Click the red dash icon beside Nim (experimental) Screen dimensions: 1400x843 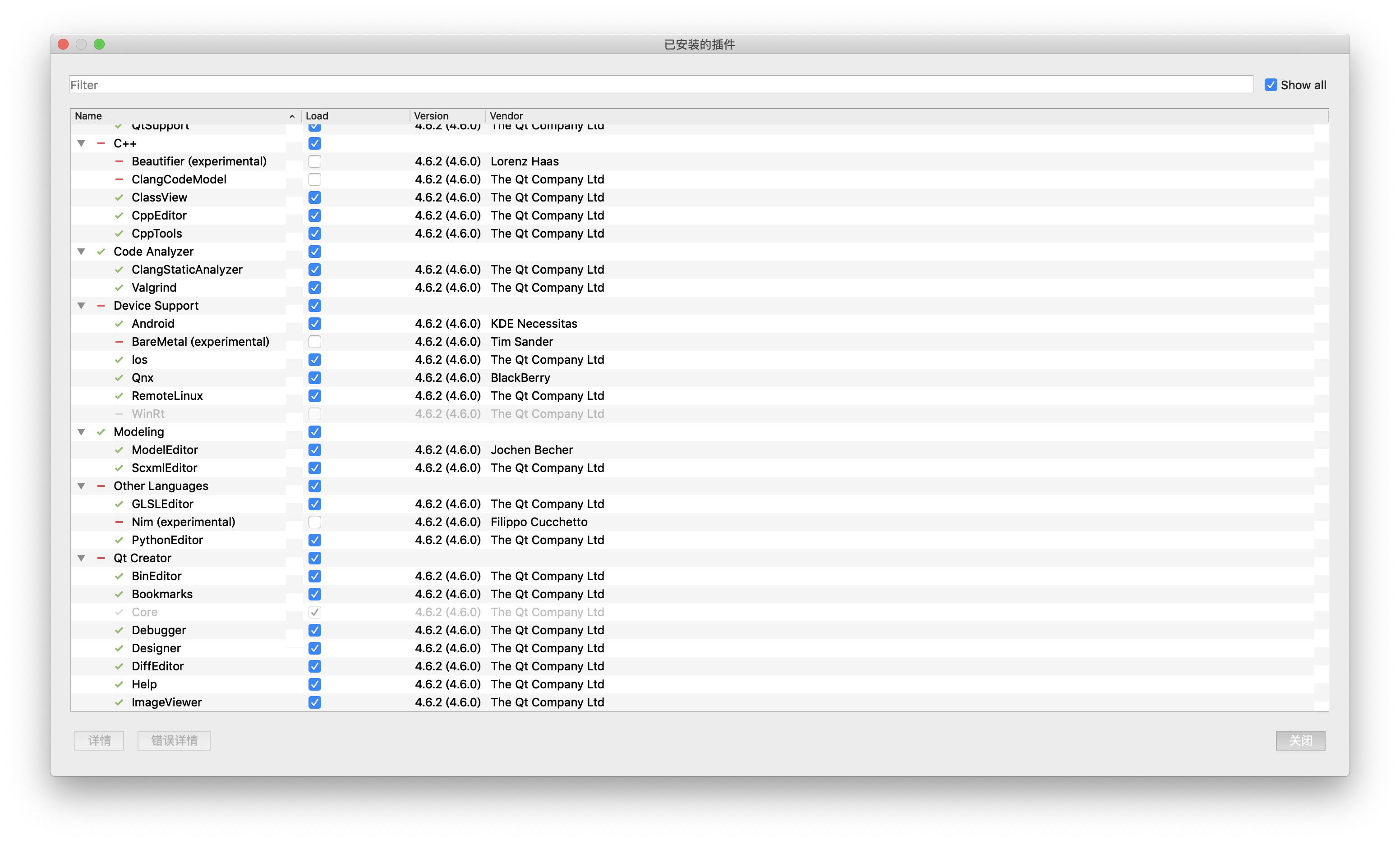point(119,522)
